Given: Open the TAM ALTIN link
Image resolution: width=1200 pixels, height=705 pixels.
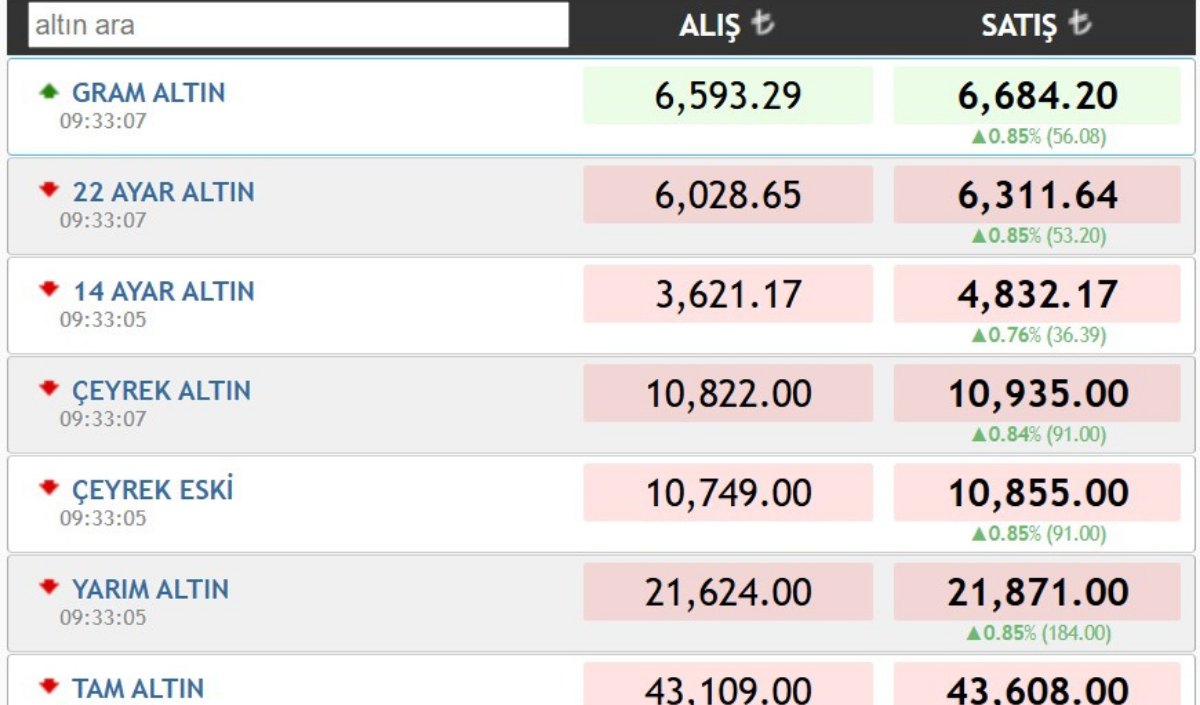Looking at the screenshot, I should pos(137,688).
